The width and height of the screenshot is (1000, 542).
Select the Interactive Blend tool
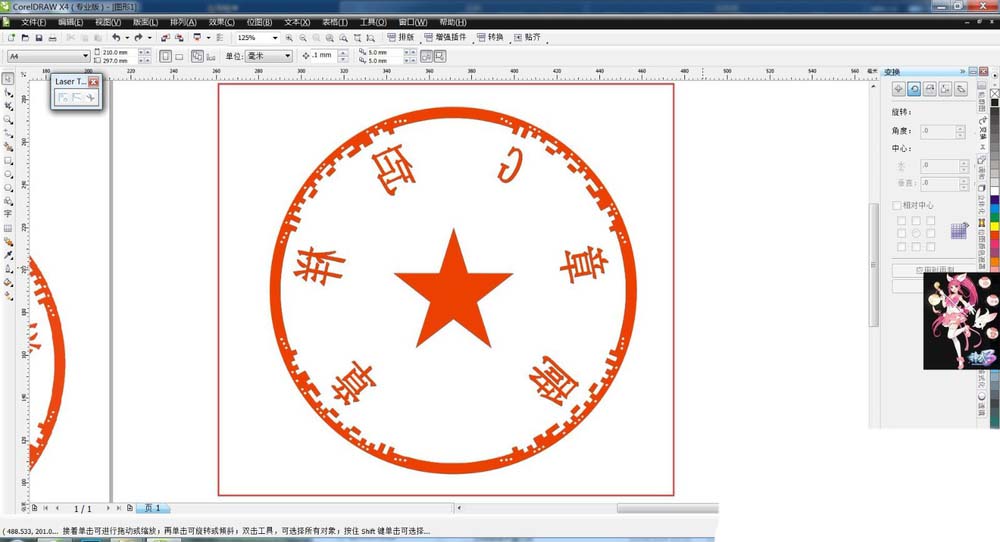pyautogui.click(x=8, y=242)
